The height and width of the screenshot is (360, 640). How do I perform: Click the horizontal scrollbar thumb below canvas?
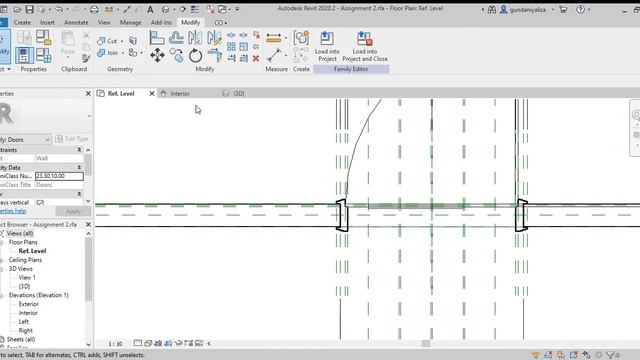(426, 344)
